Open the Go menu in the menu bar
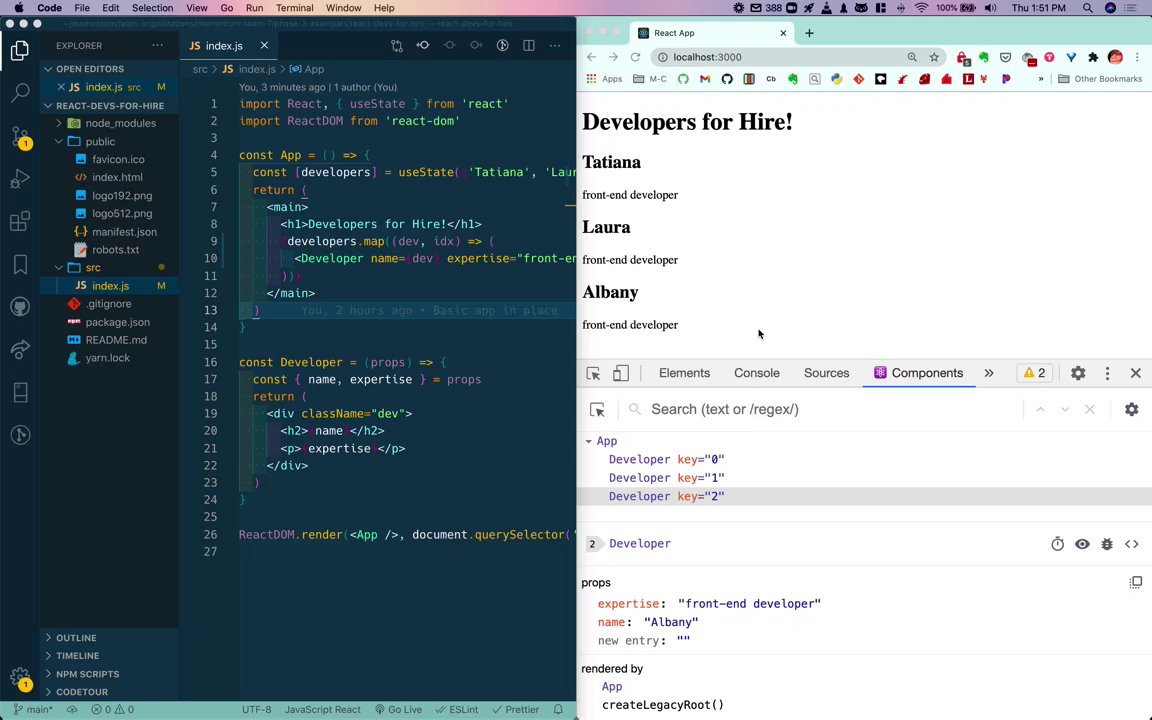The width and height of the screenshot is (1152, 720). click(x=227, y=8)
